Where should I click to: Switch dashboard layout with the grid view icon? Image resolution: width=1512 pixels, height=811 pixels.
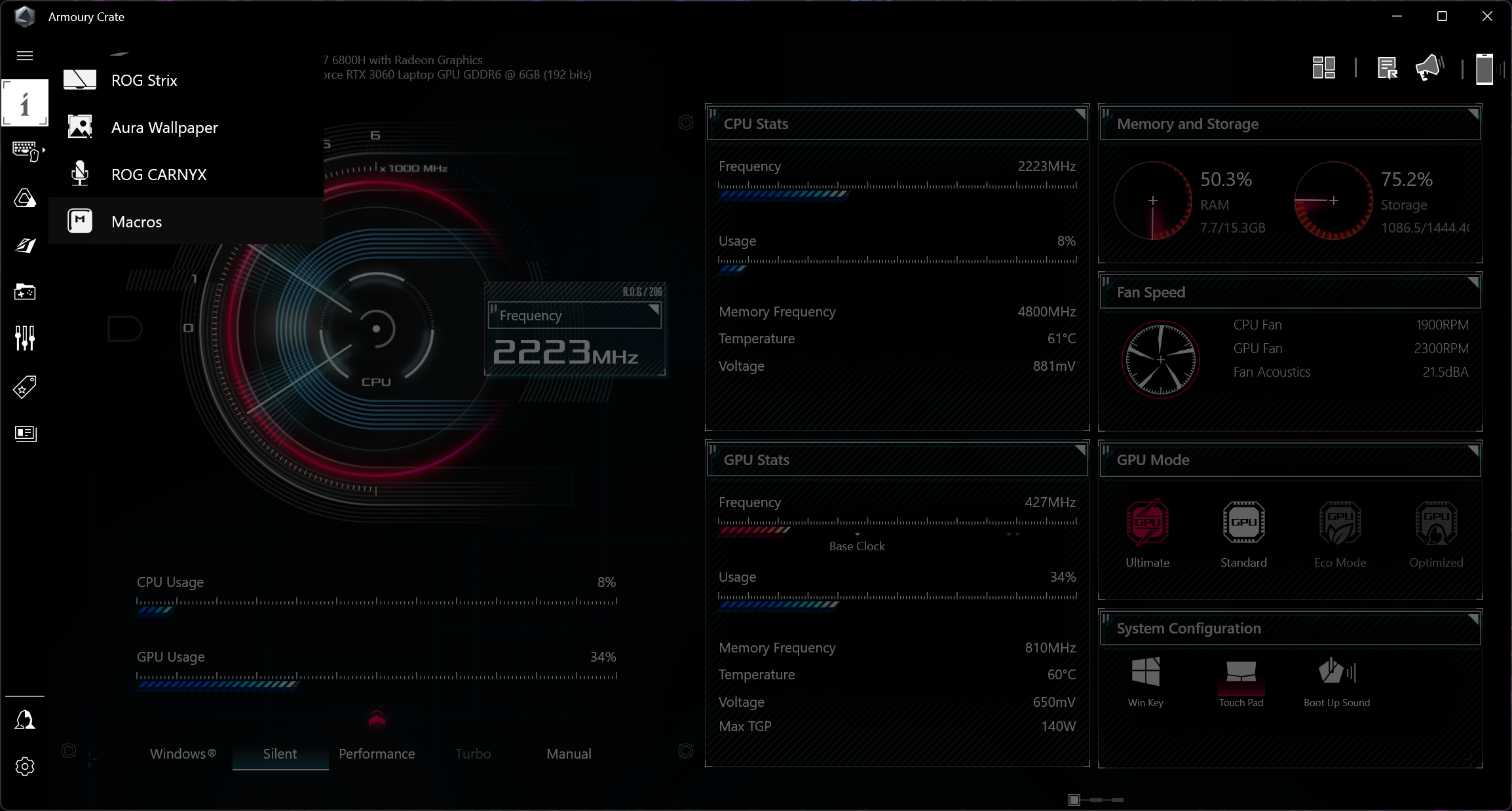click(1324, 67)
